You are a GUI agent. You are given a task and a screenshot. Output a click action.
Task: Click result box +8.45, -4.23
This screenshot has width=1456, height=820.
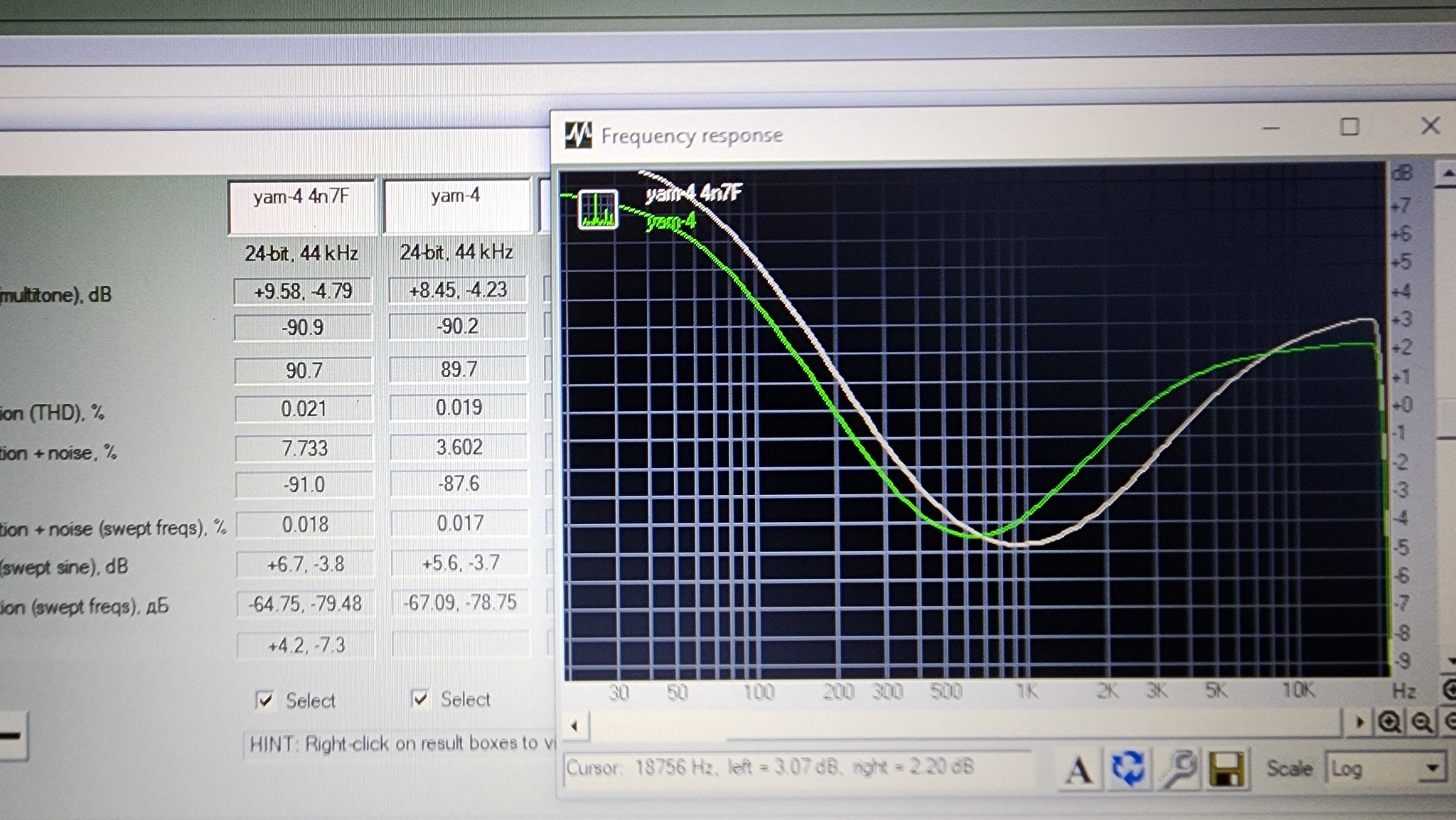[x=458, y=290]
